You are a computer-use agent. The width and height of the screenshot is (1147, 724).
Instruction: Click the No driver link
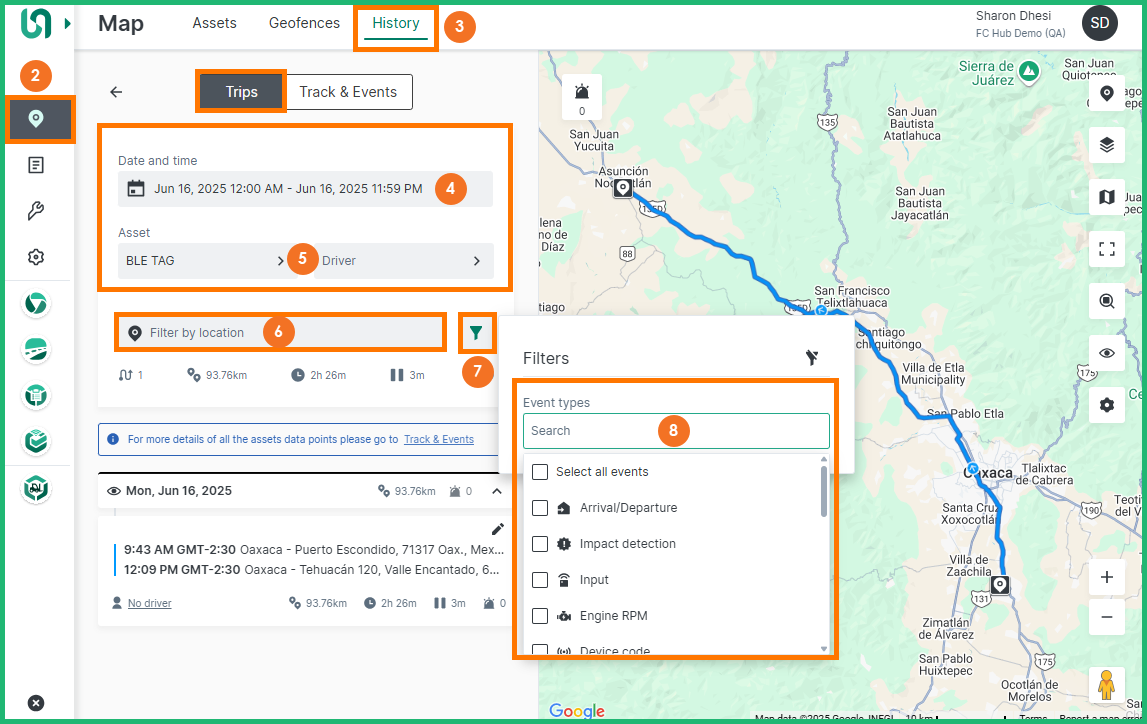pyautogui.click(x=149, y=603)
